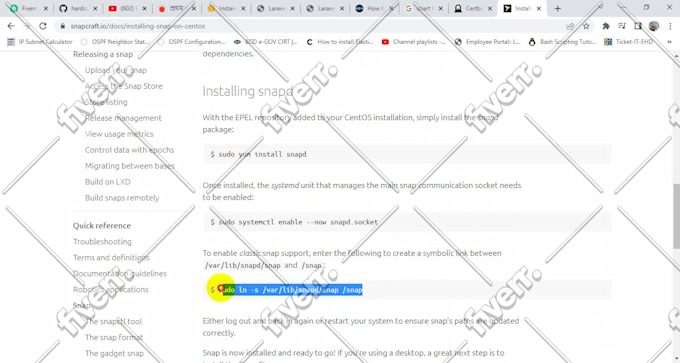Open The snap format link

pyautogui.click(x=114, y=337)
